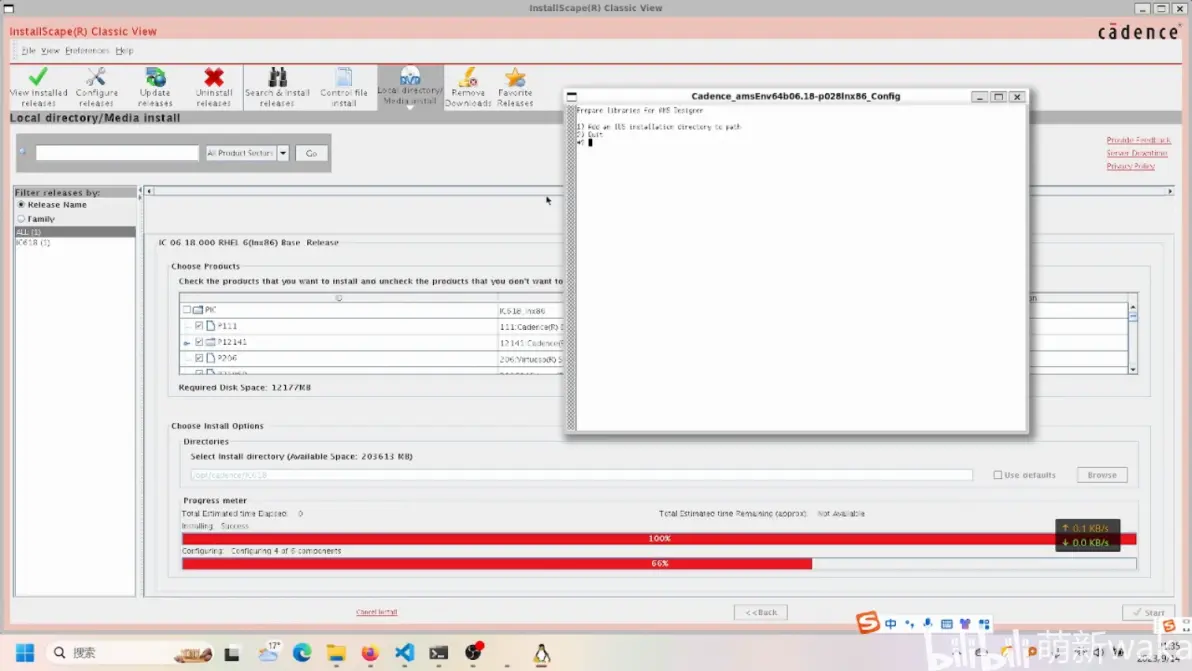The image size is (1192, 671).
Task: Click the Back button
Action: [x=760, y=612]
